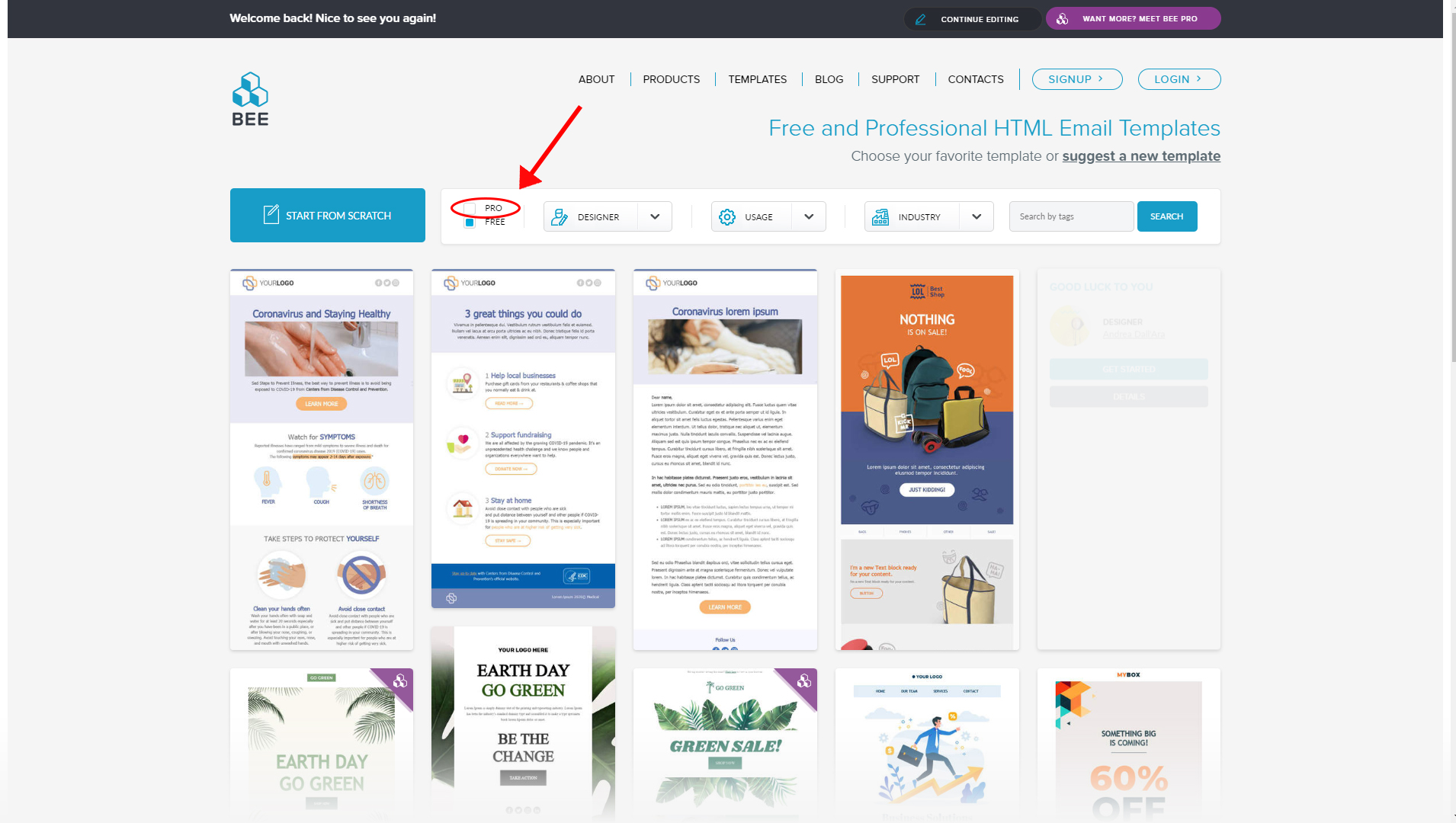Open the Support menu item
This screenshot has width=1456, height=823.
(896, 79)
